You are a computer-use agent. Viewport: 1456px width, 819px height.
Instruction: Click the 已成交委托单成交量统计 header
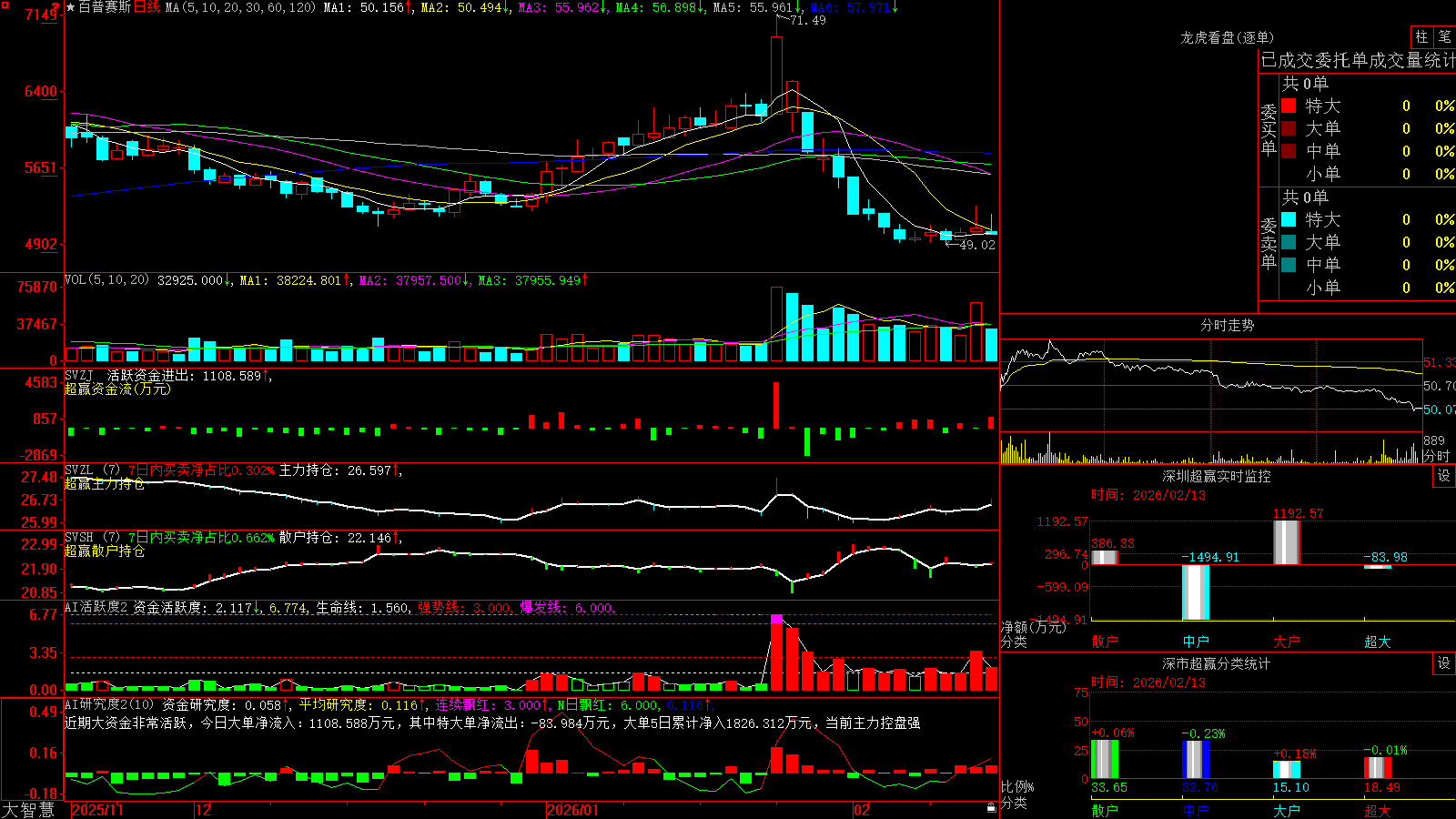click(x=1358, y=60)
